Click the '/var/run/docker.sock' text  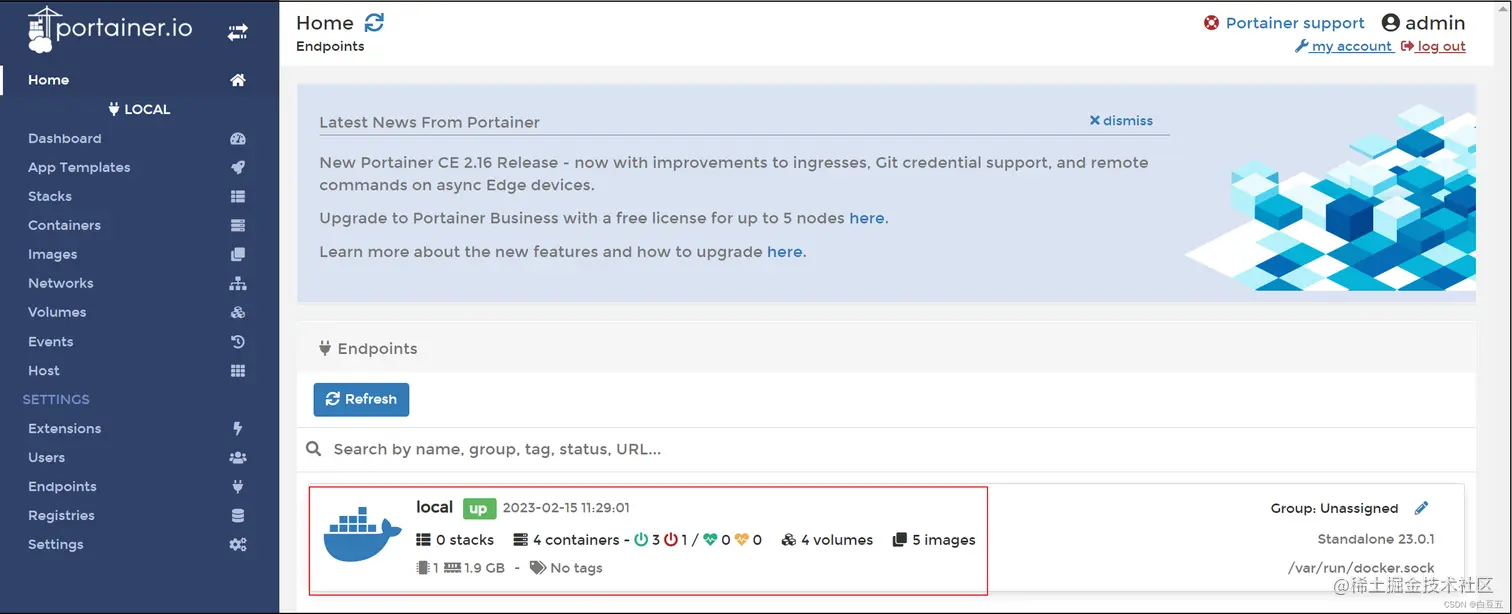[1361, 568]
